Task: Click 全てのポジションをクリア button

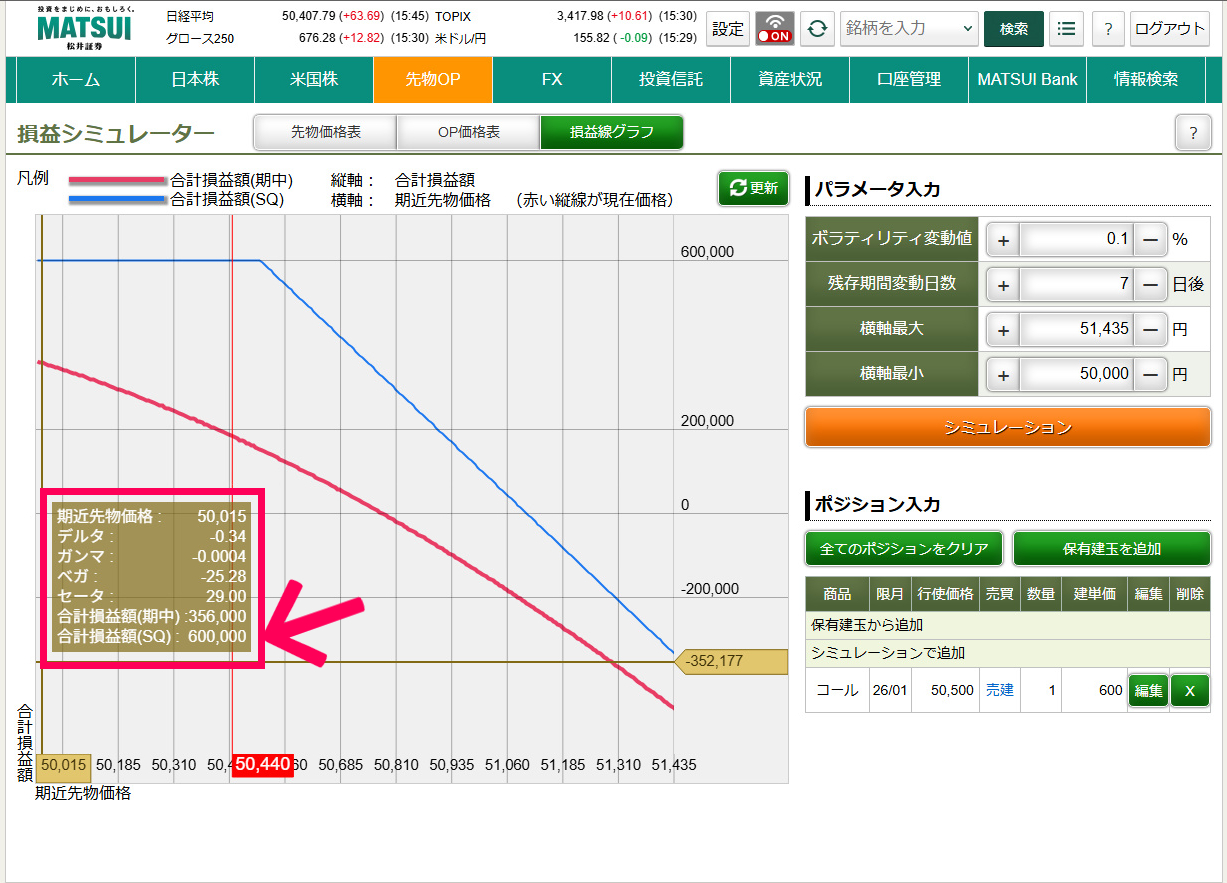Action: [904, 549]
